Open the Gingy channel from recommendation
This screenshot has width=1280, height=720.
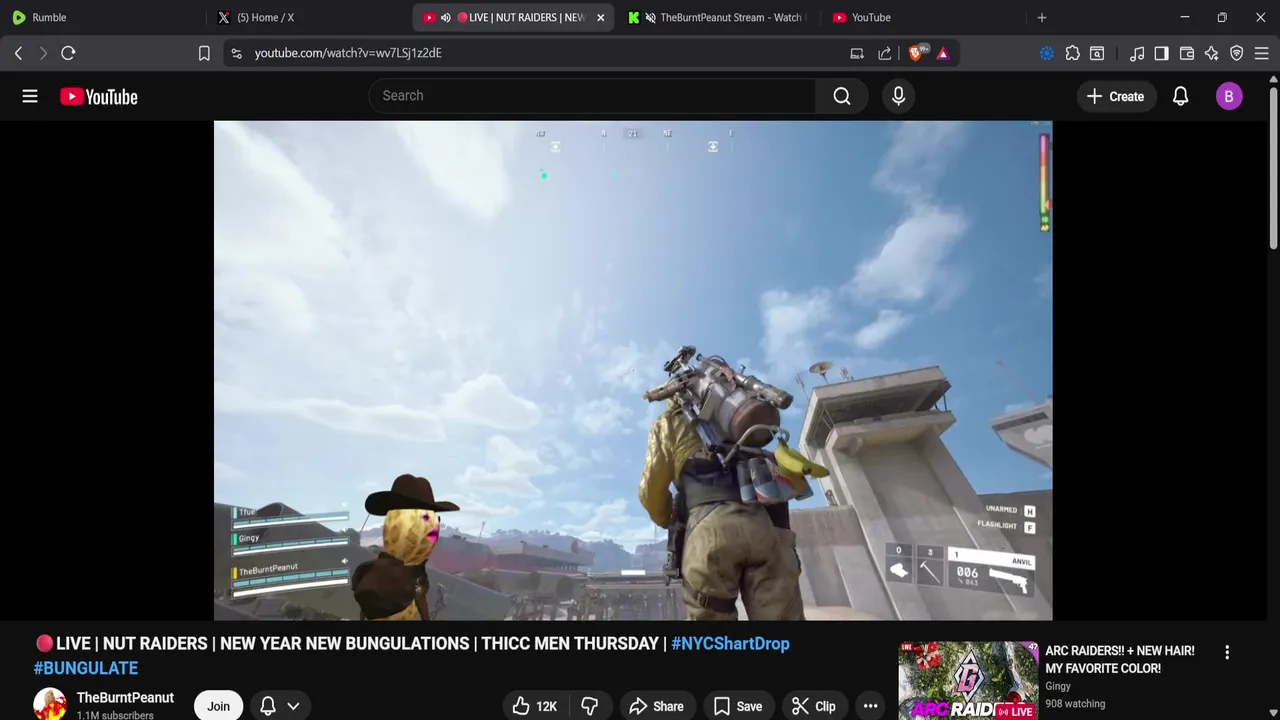(1058, 686)
